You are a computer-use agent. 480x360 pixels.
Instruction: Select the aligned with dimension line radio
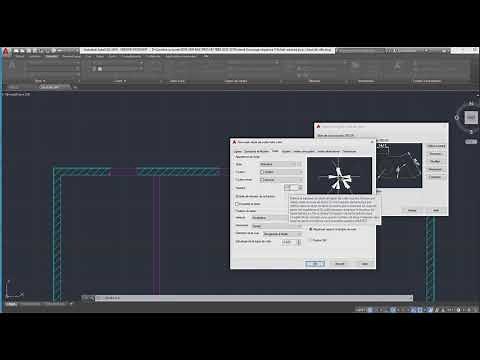pyautogui.click(x=311, y=229)
